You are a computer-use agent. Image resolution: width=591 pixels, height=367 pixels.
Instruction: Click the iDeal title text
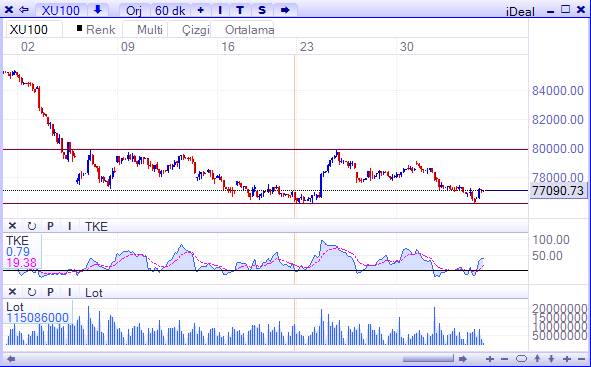tap(520, 12)
